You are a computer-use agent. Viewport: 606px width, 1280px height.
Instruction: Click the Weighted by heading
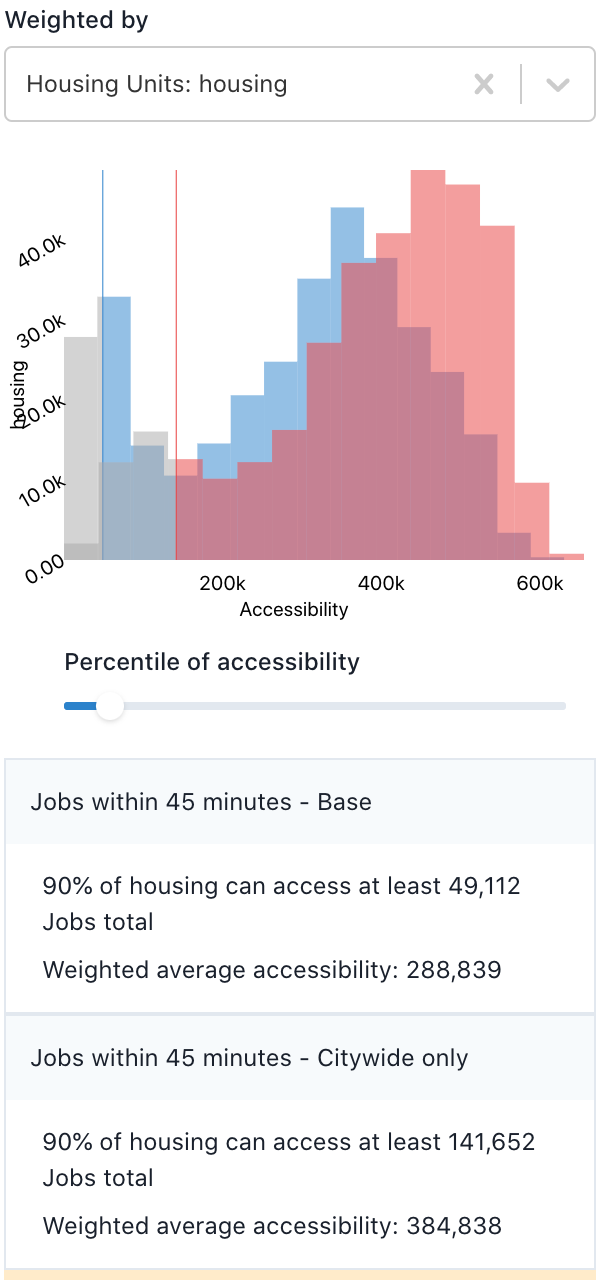tap(76, 19)
